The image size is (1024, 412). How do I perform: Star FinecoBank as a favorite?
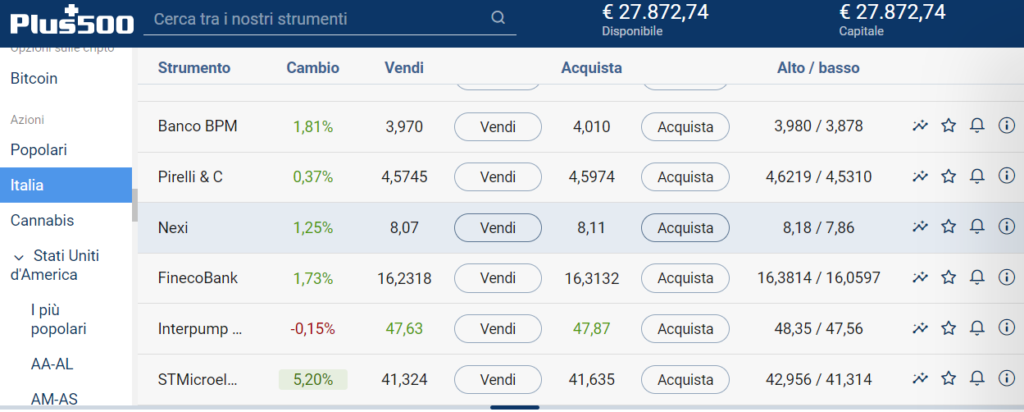point(948,277)
